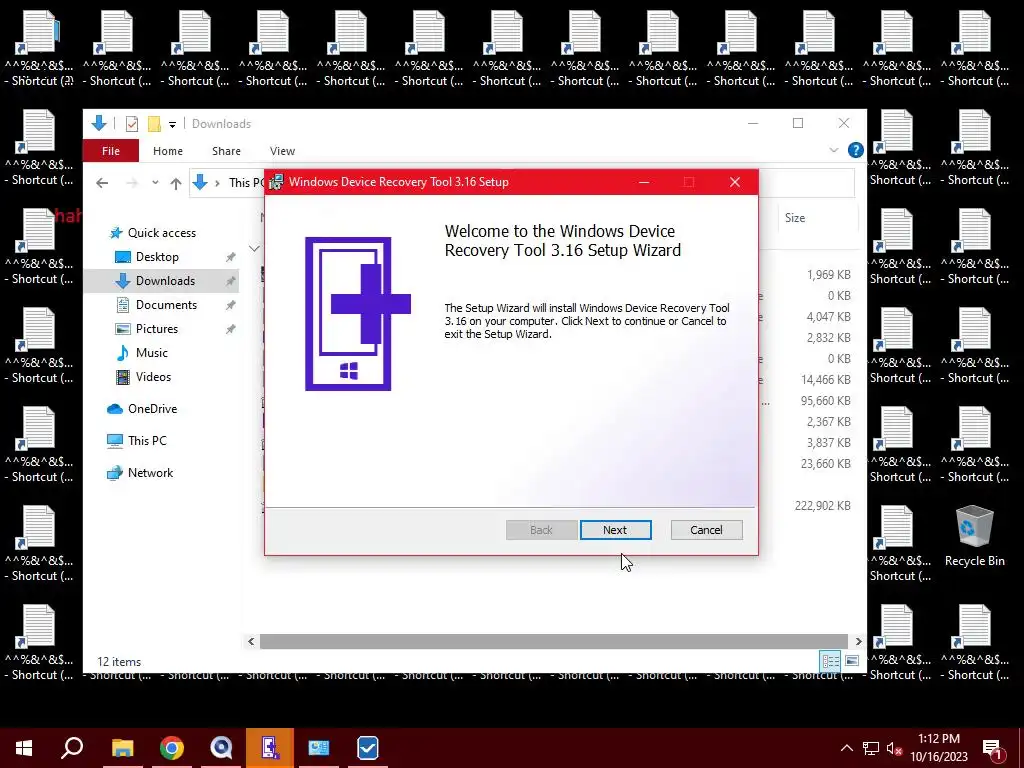Screen dimensions: 1024x768
Task: Select Quick access in navigation pane
Action: pos(161,232)
